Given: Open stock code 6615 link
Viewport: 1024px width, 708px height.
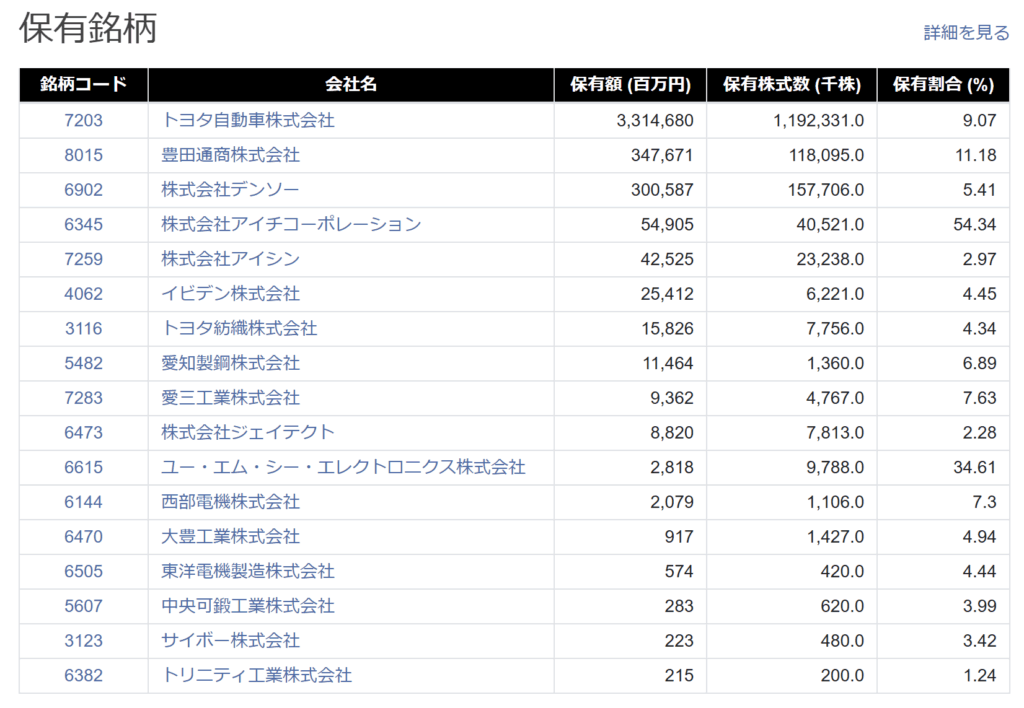Looking at the screenshot, I should tap(84, 467).
